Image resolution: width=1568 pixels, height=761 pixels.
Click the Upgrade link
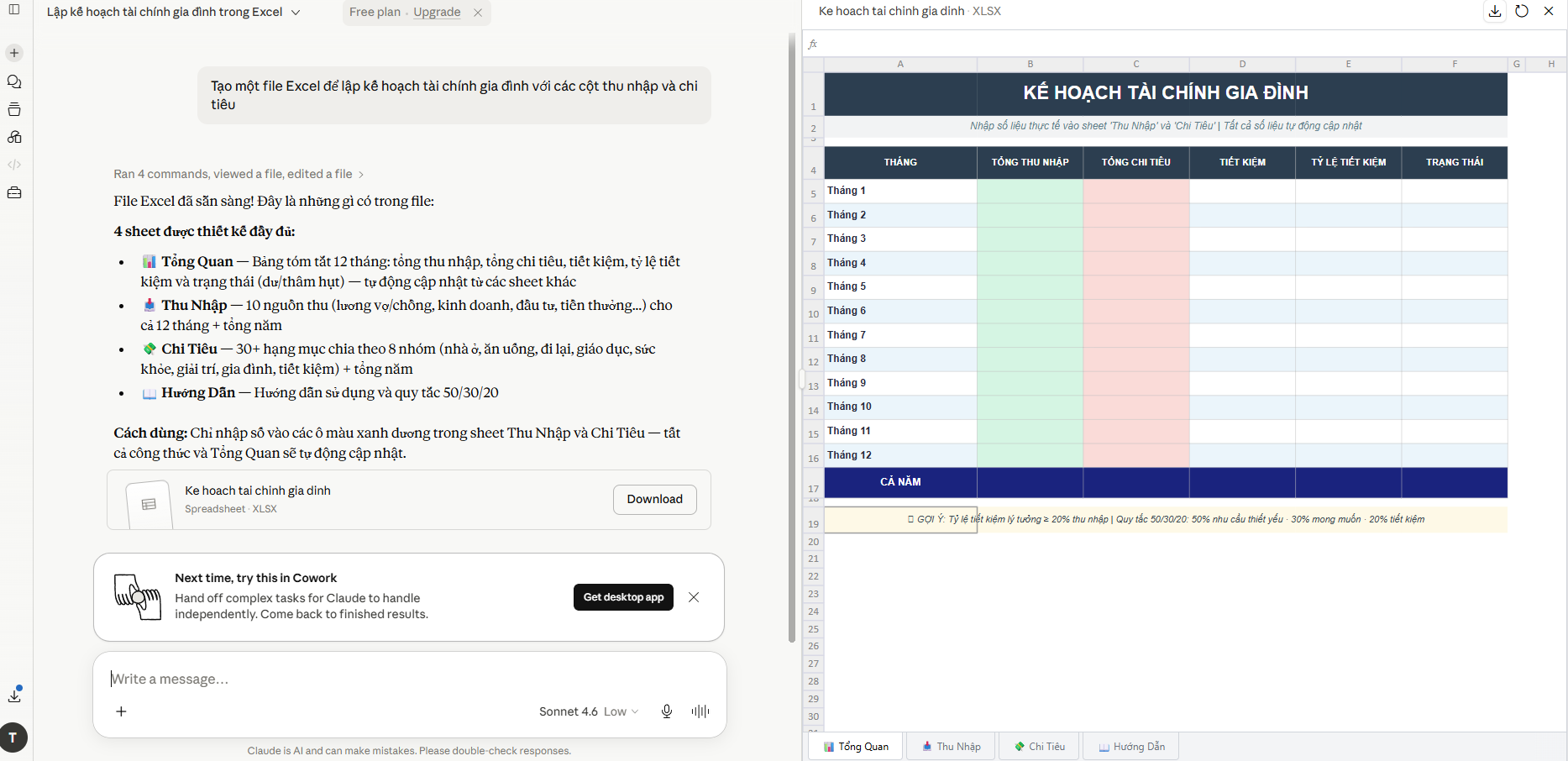pyautogui.click(x=437, y=12)
